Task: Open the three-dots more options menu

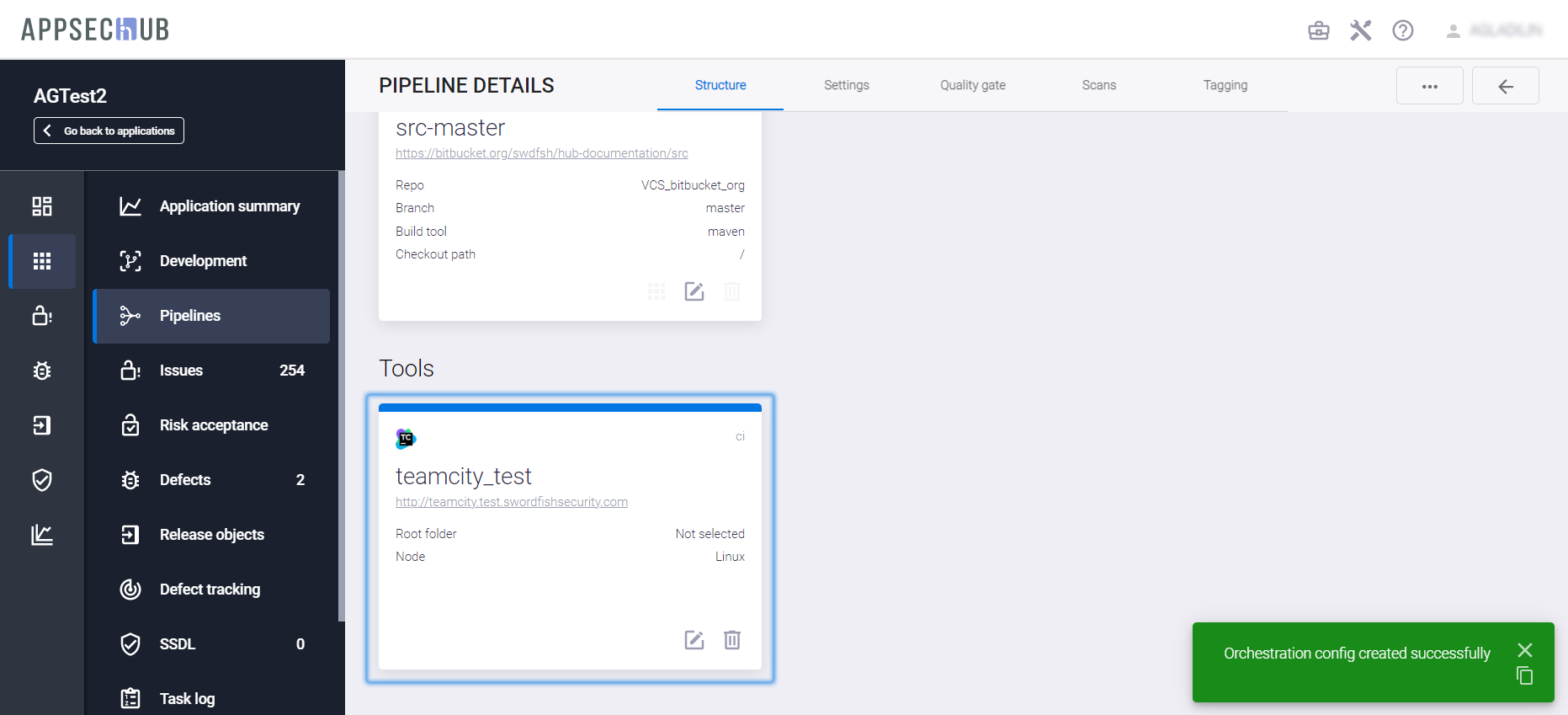Action: 1429,86
